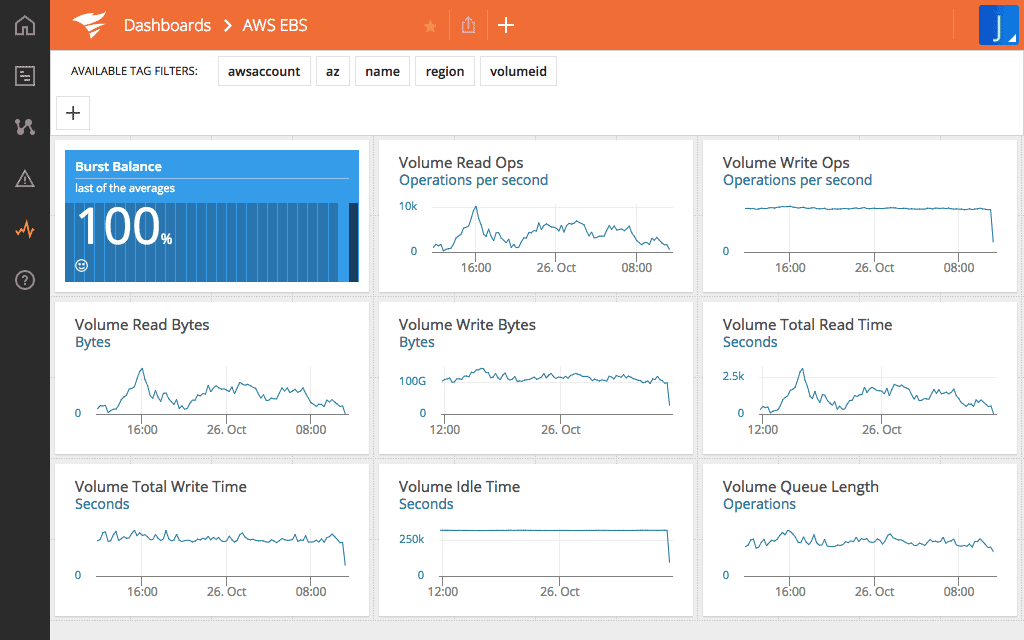Viewport: 1024px width, 640px height.
Task: Click the 2.5k label in Volume Total Read Time
Action: tap(733, 376)
